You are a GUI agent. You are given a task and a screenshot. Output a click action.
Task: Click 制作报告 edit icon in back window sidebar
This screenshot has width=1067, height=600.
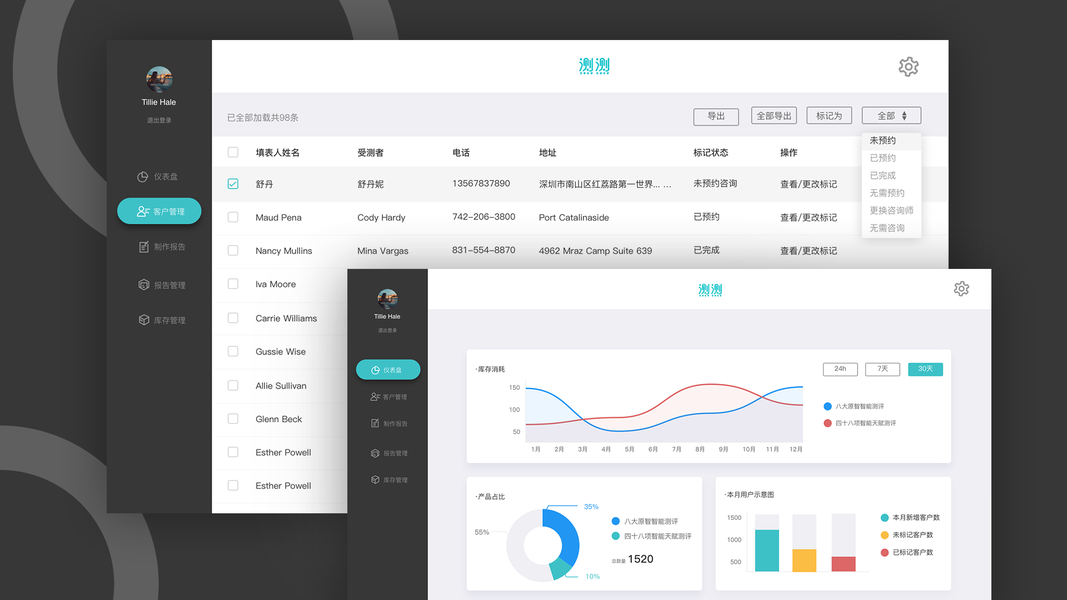tap(144, 247)
